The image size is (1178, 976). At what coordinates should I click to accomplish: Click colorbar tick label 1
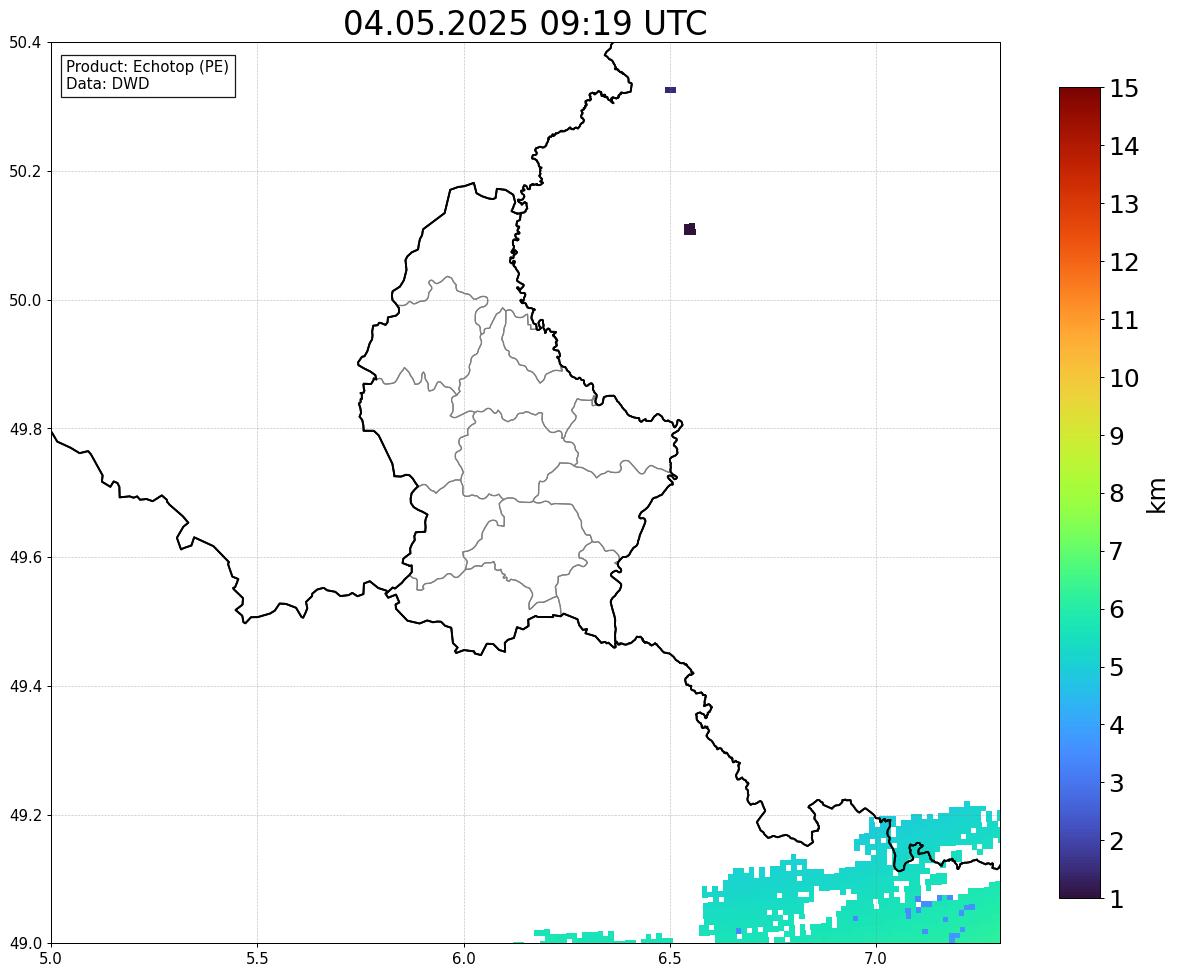pyautogui.click(x=1117, y=899)
